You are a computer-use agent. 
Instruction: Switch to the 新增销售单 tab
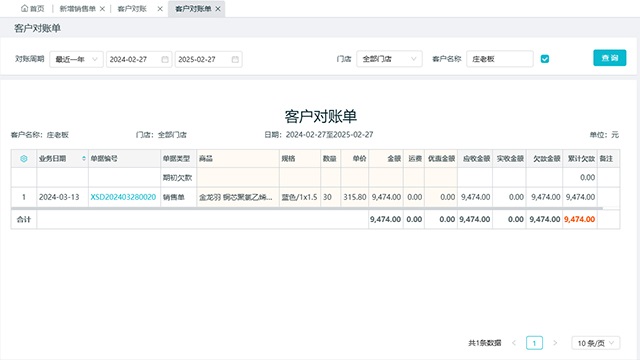(x=78, y=9)
